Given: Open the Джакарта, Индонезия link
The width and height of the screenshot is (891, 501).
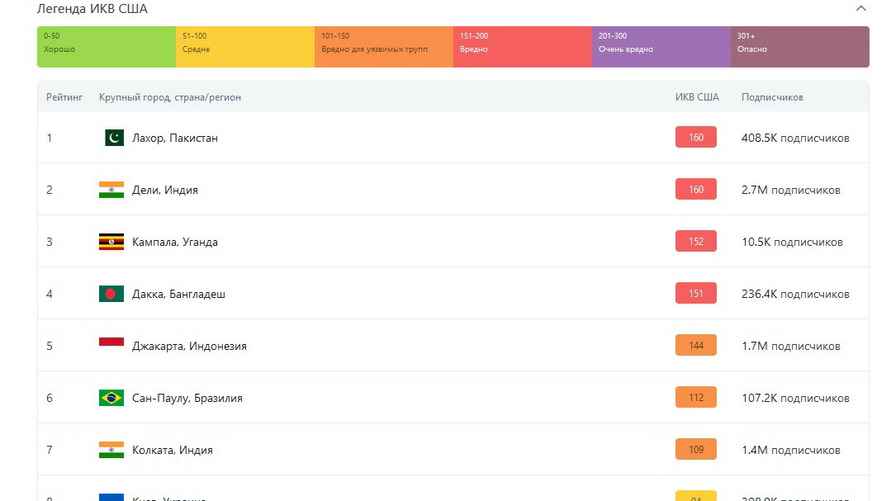Looking at the screenshot, I should tap(189, 346).
